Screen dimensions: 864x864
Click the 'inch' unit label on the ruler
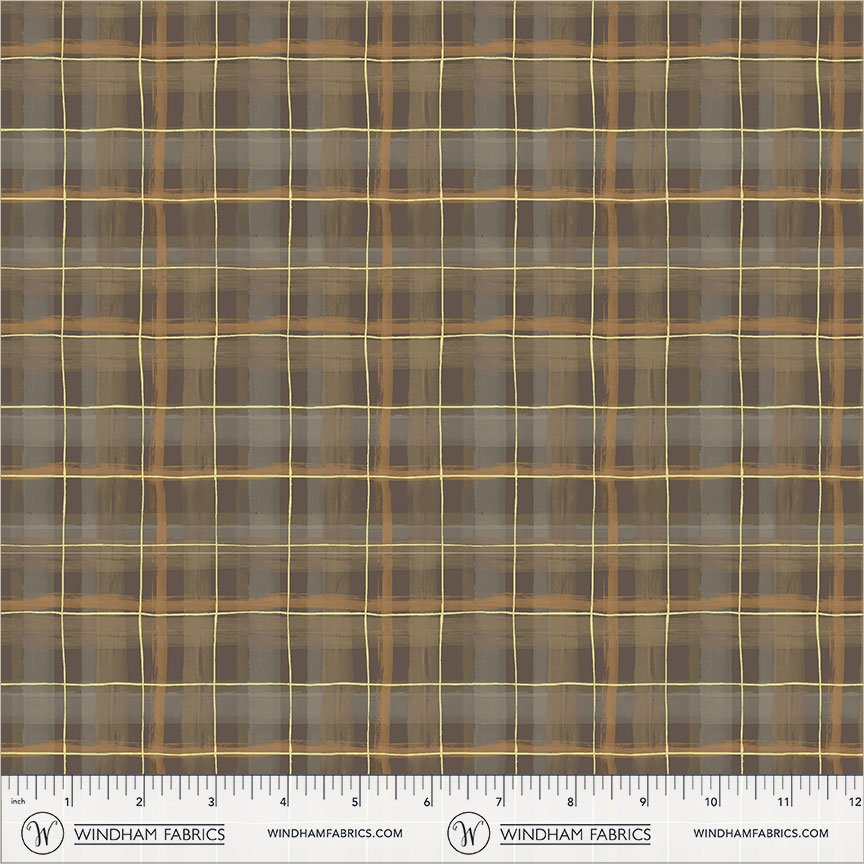pos(17,802)
